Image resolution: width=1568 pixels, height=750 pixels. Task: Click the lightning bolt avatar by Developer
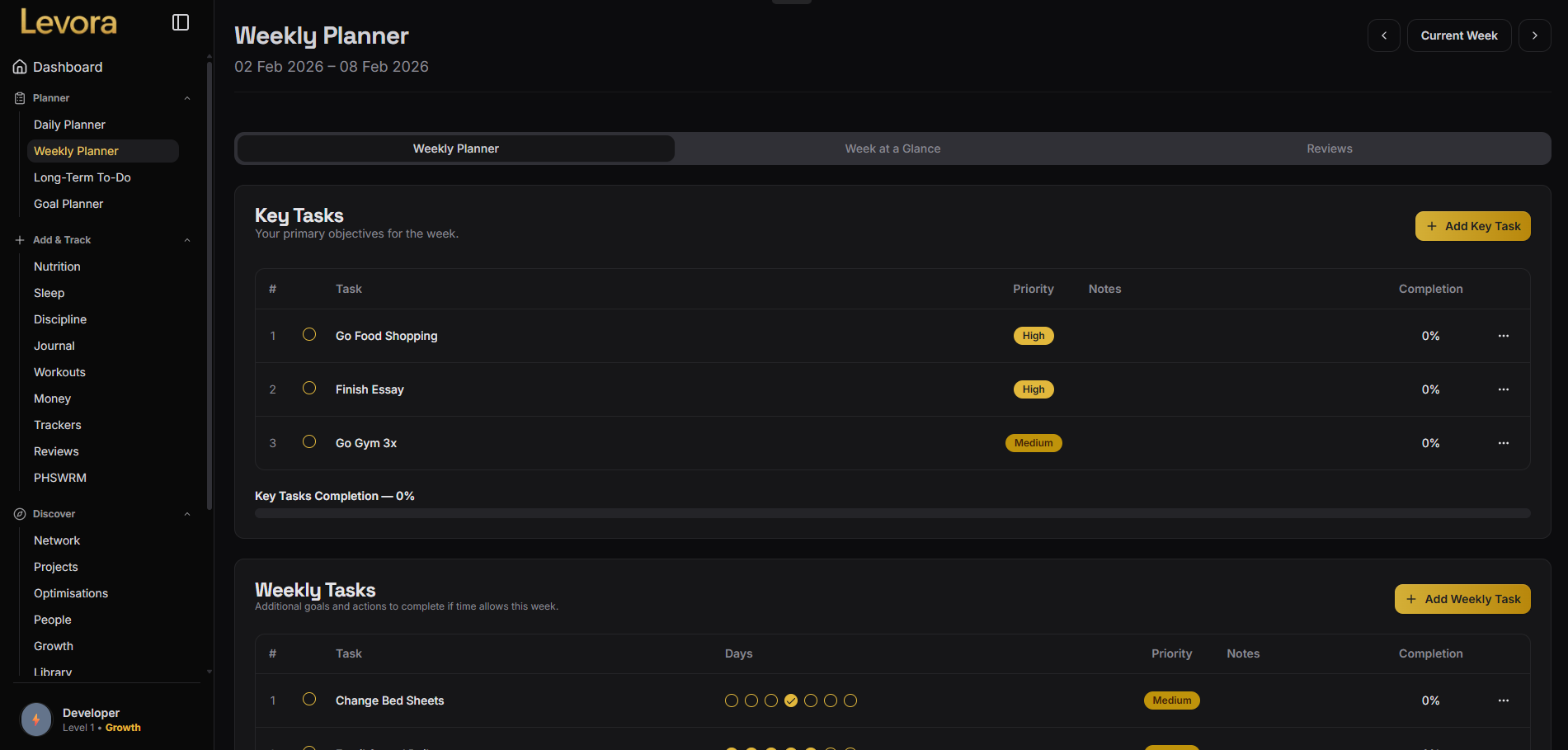pyautogui.click(x=36, y=719)
